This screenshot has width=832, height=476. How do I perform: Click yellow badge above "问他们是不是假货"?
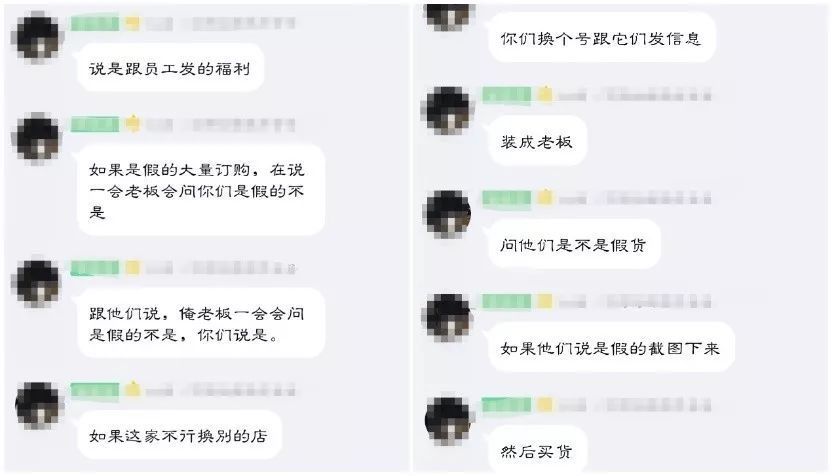pos(544,198)
